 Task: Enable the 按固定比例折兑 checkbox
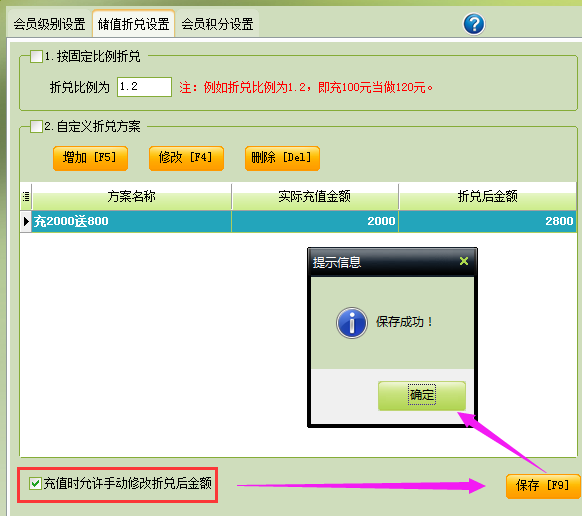pos(36,57)
